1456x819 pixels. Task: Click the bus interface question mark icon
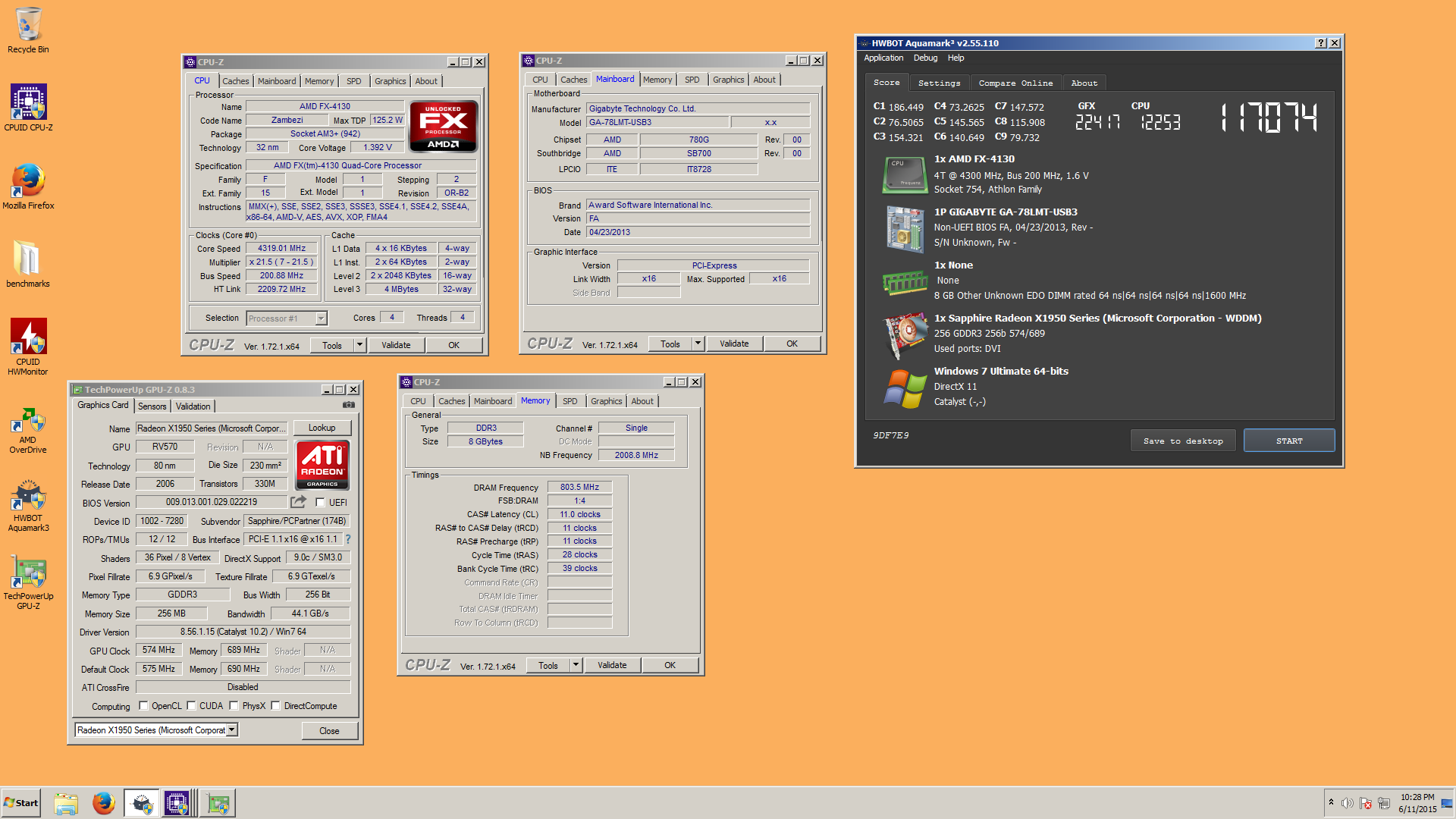point(348,539)
